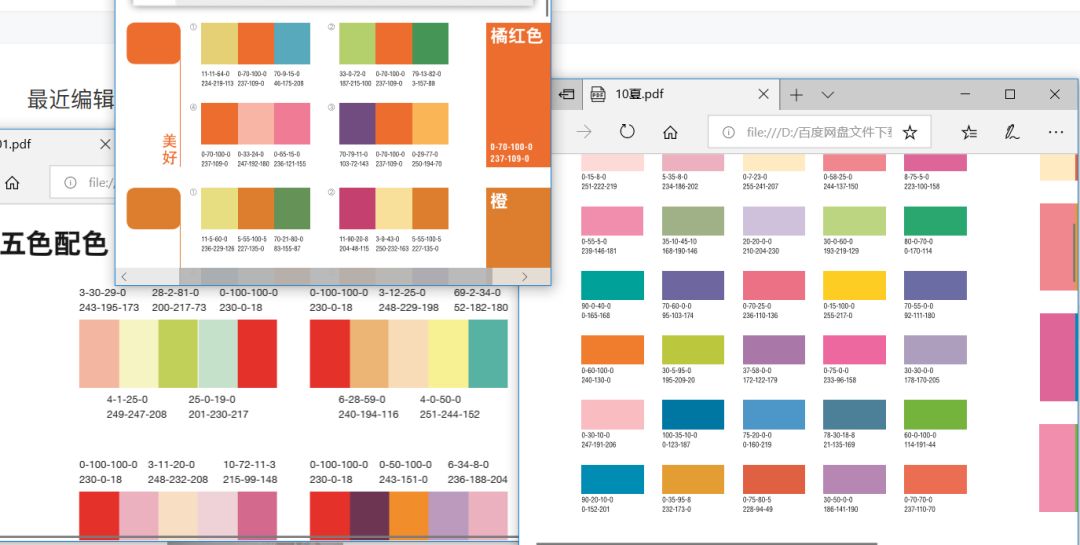The image size is (1080, 545).
Task: Refresh the 10夏.pdf page
Action: [x=628, y=132]
